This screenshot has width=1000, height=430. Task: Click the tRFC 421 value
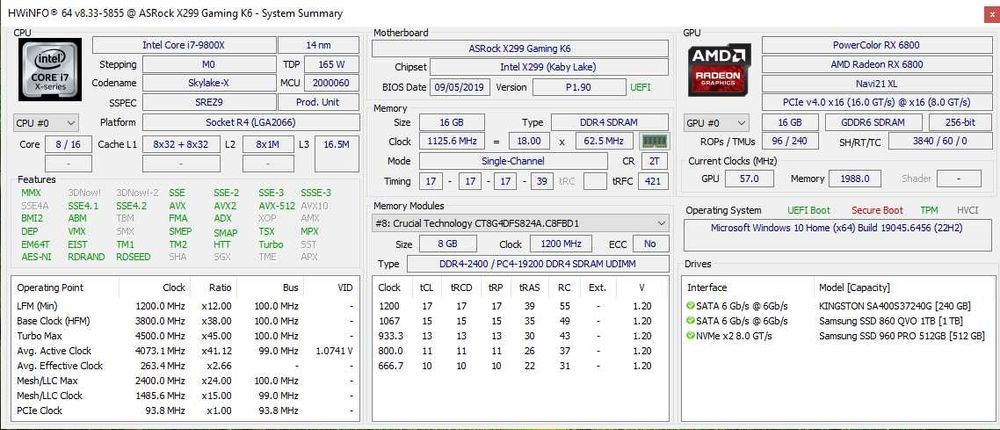(x=653, y=181)
